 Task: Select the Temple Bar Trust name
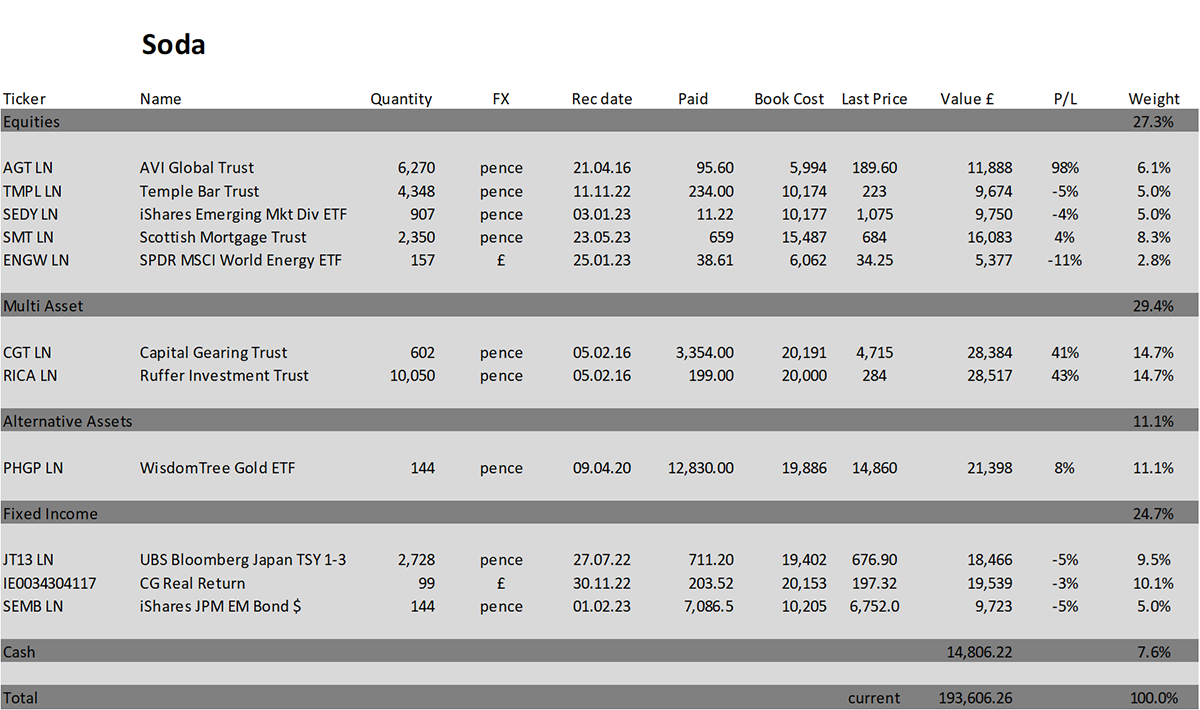coord(199,191)
